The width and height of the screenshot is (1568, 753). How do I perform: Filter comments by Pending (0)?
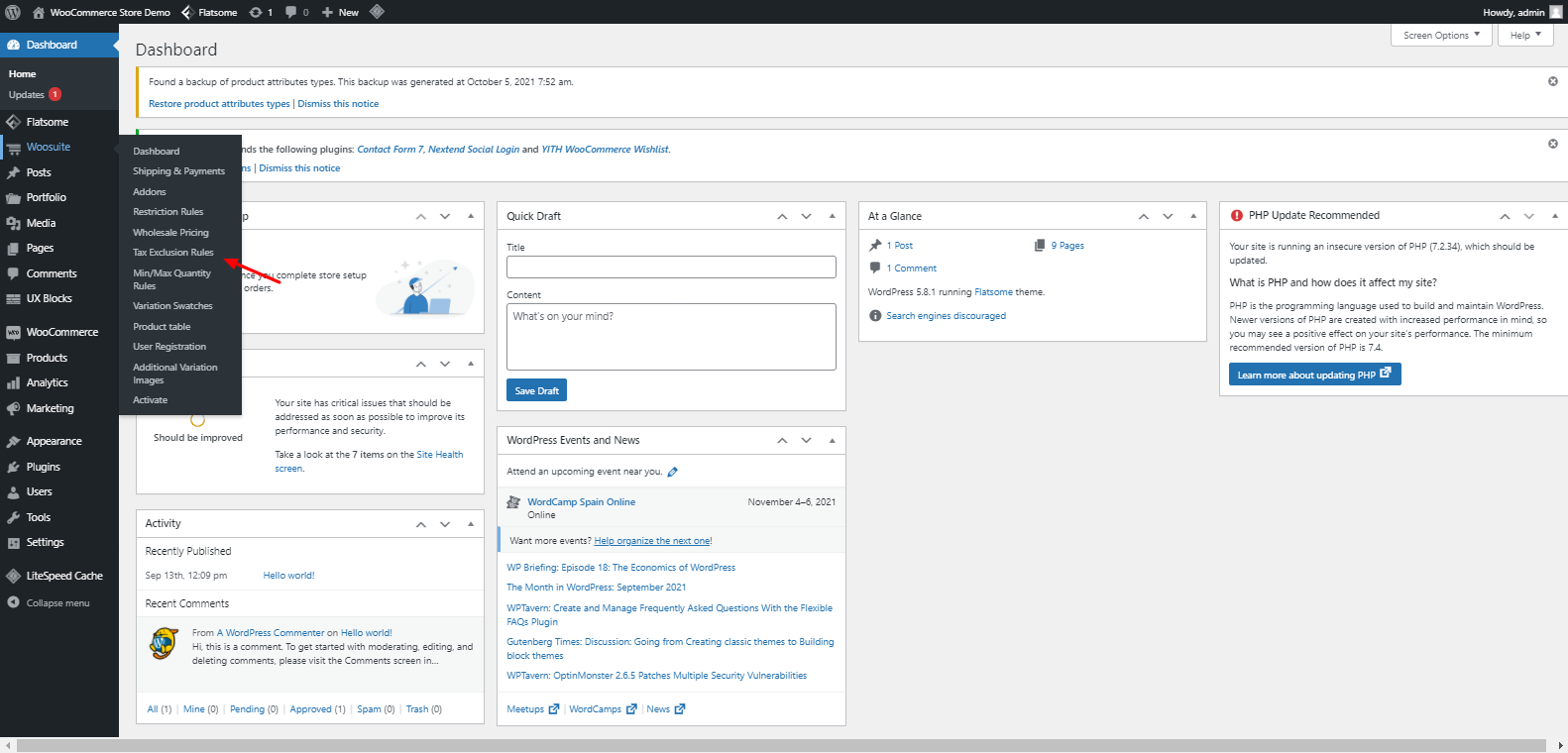coord(254,709)
